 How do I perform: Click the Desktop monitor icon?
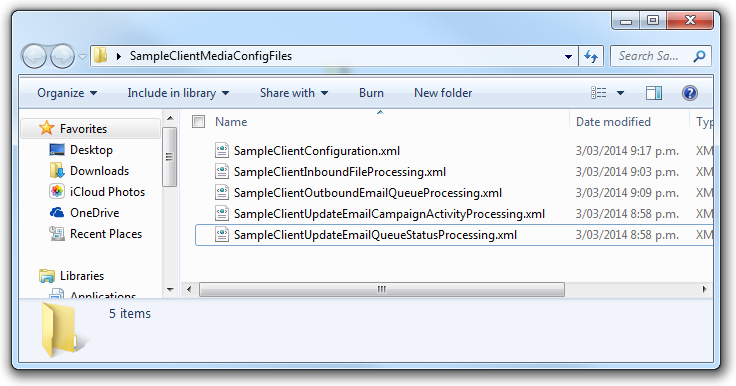point(57,150)
